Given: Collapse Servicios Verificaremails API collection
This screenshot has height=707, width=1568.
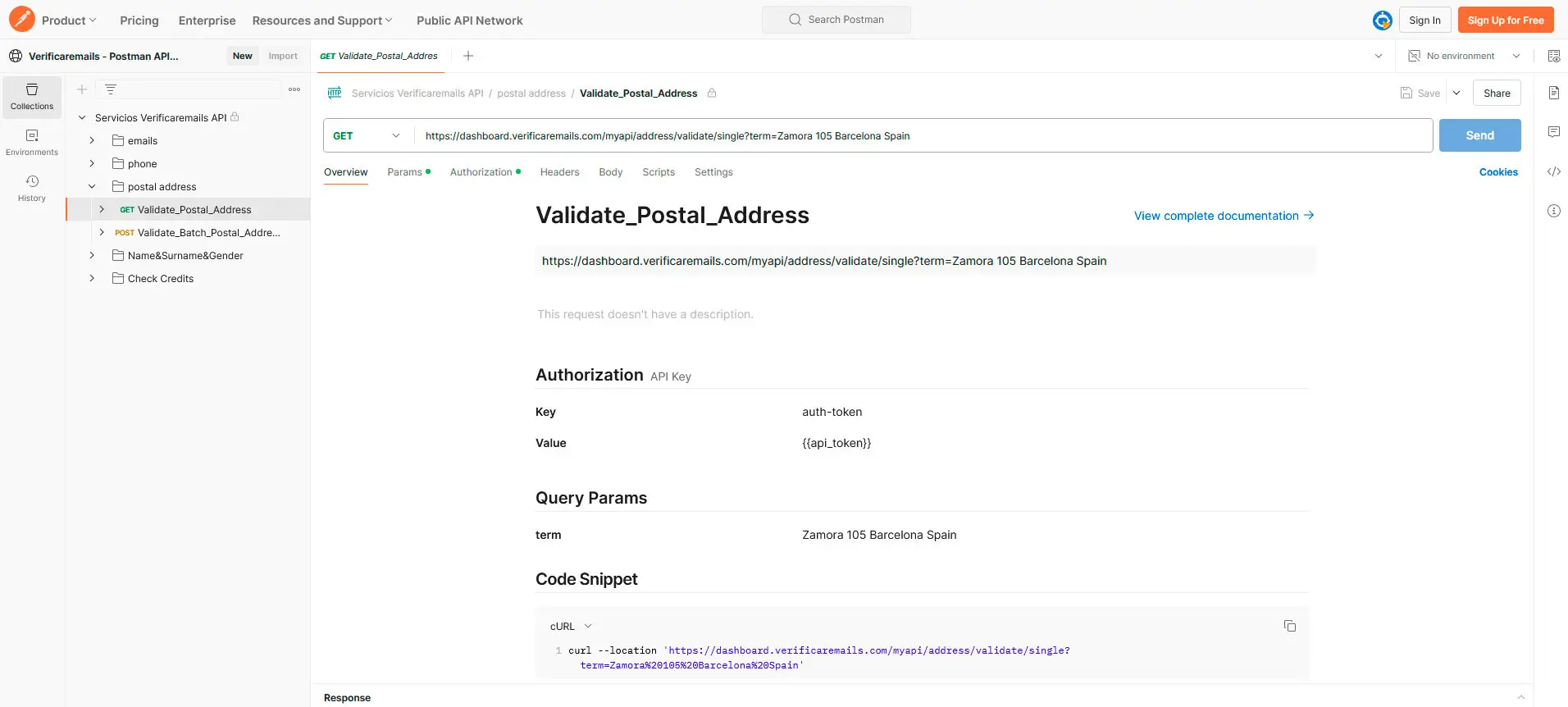Looking at the screenshot, I should (82, 117).
